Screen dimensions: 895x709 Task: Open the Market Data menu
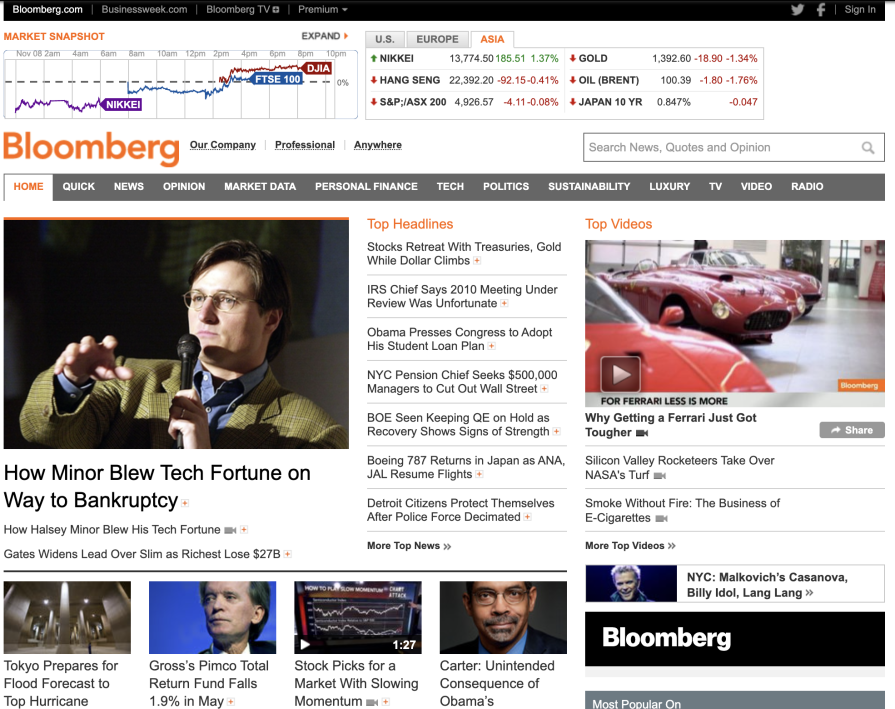(260, 187)
